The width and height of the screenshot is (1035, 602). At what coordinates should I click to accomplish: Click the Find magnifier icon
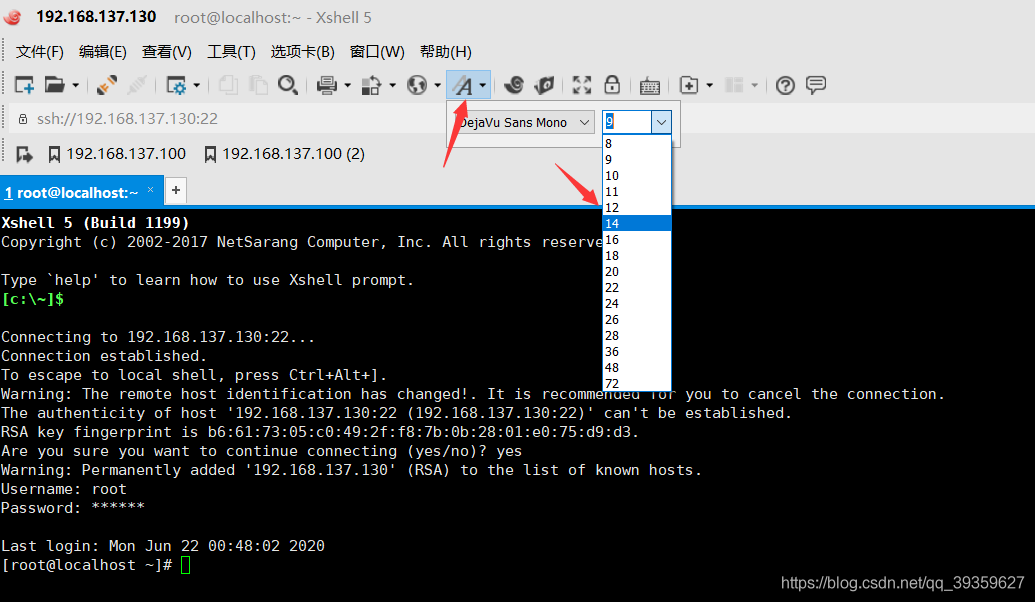click(288, 85)
